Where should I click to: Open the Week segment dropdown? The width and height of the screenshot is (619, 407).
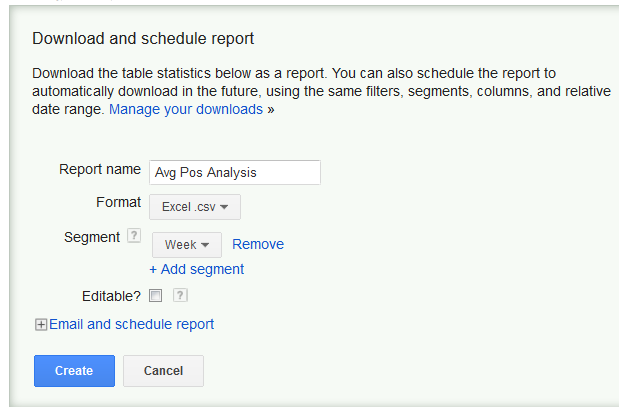pos(187,245)
